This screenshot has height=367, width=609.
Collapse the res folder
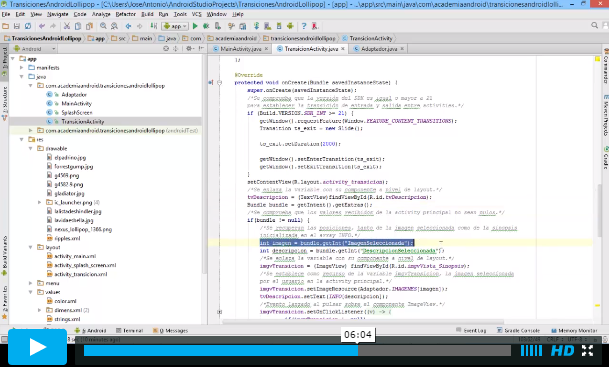click(x=22, y=139)
